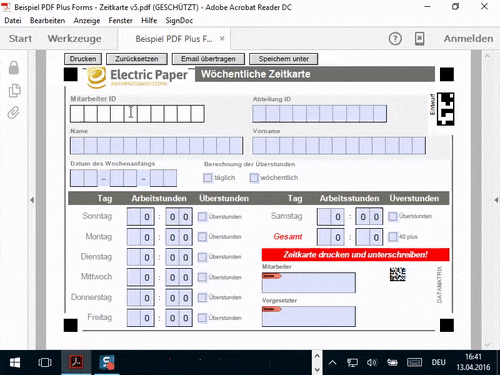Open Task View in taskbar
The width and height of the screenshot is (500, 375).
pyautogui.click(x=45, y=363)
